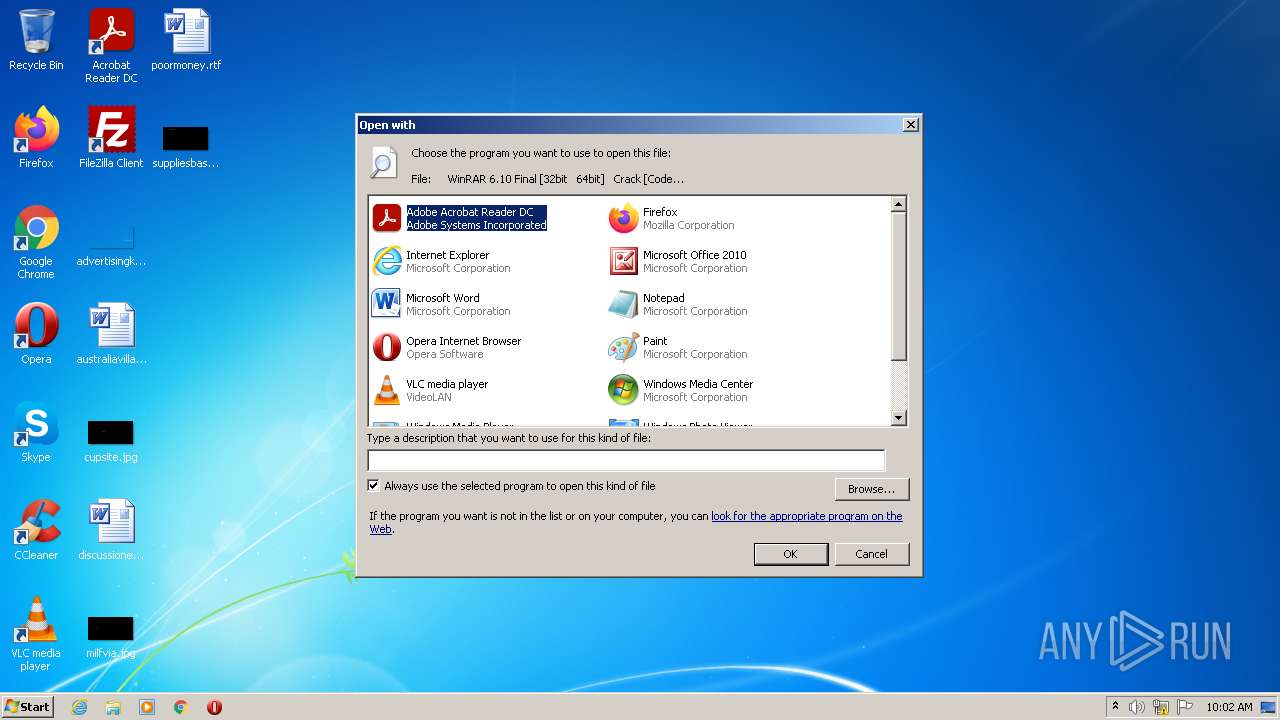Click the program list vertical scrollbar thumb
Image resolution: width=1280 pixels, height=720 pixels.
click(898, 286)
